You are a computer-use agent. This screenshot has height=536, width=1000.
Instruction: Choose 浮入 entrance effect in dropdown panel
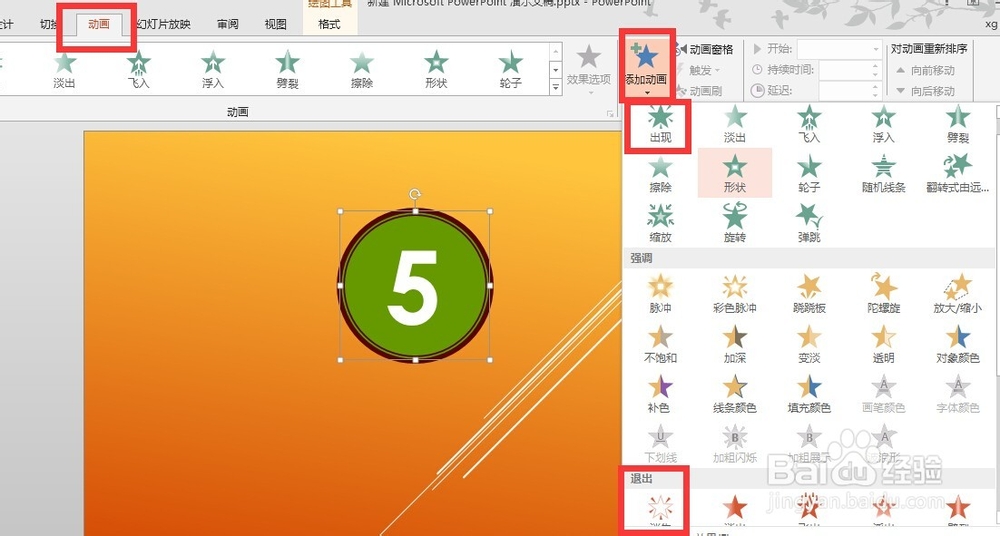(x=883, y=124)
